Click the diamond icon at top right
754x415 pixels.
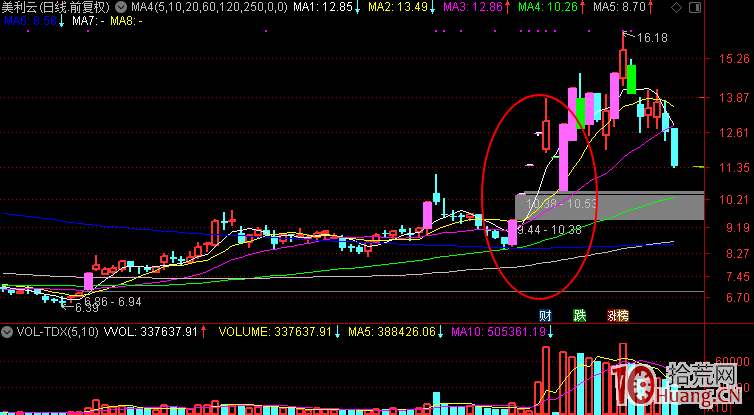click(676, 8)
